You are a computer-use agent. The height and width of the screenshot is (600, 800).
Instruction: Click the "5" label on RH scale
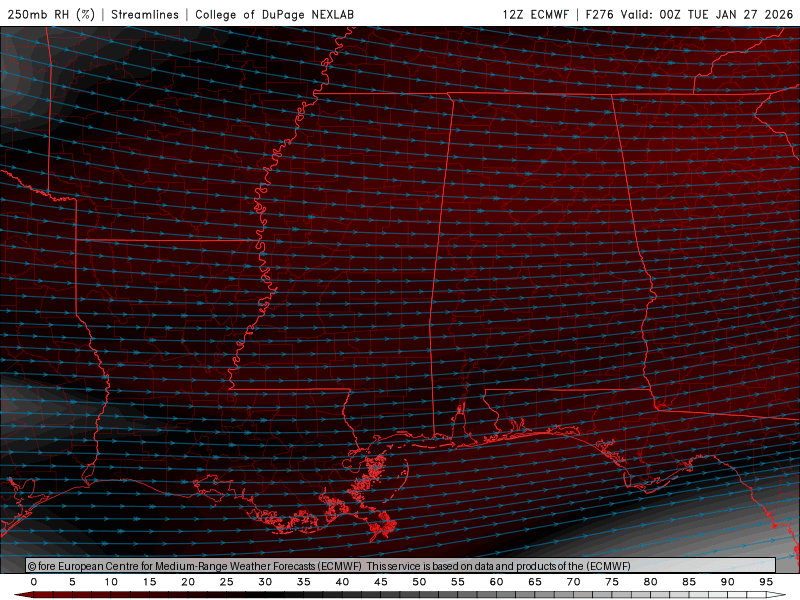click(72, 582)
